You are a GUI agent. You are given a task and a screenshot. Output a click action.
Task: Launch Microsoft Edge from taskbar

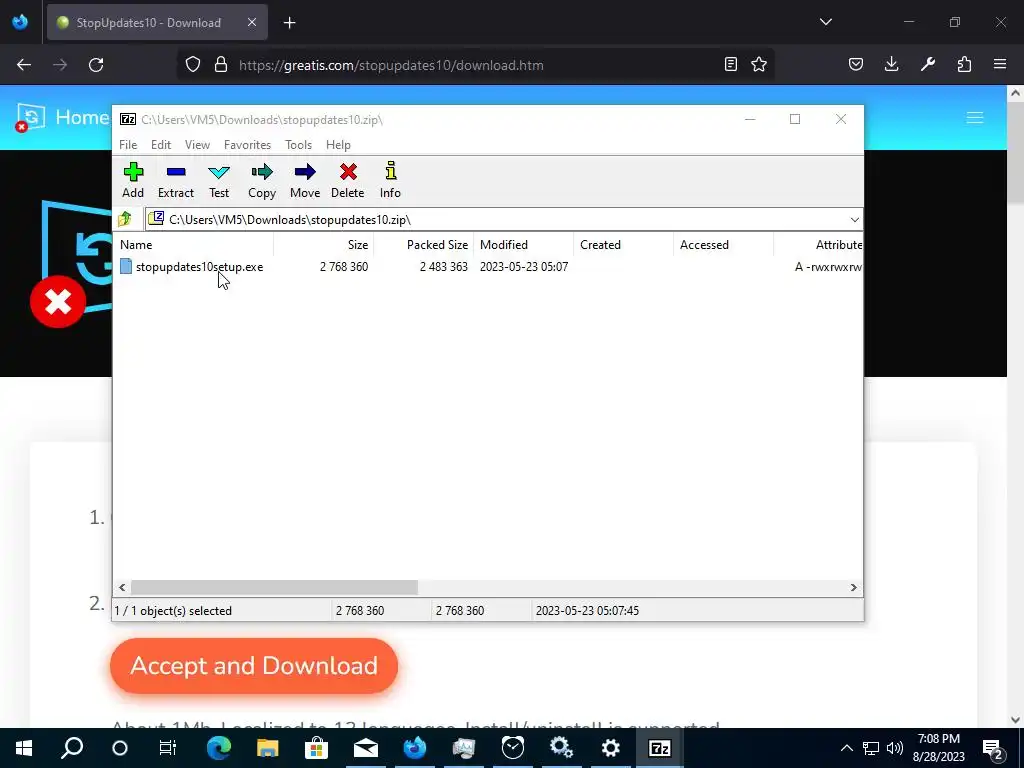[x=219, y=748]
